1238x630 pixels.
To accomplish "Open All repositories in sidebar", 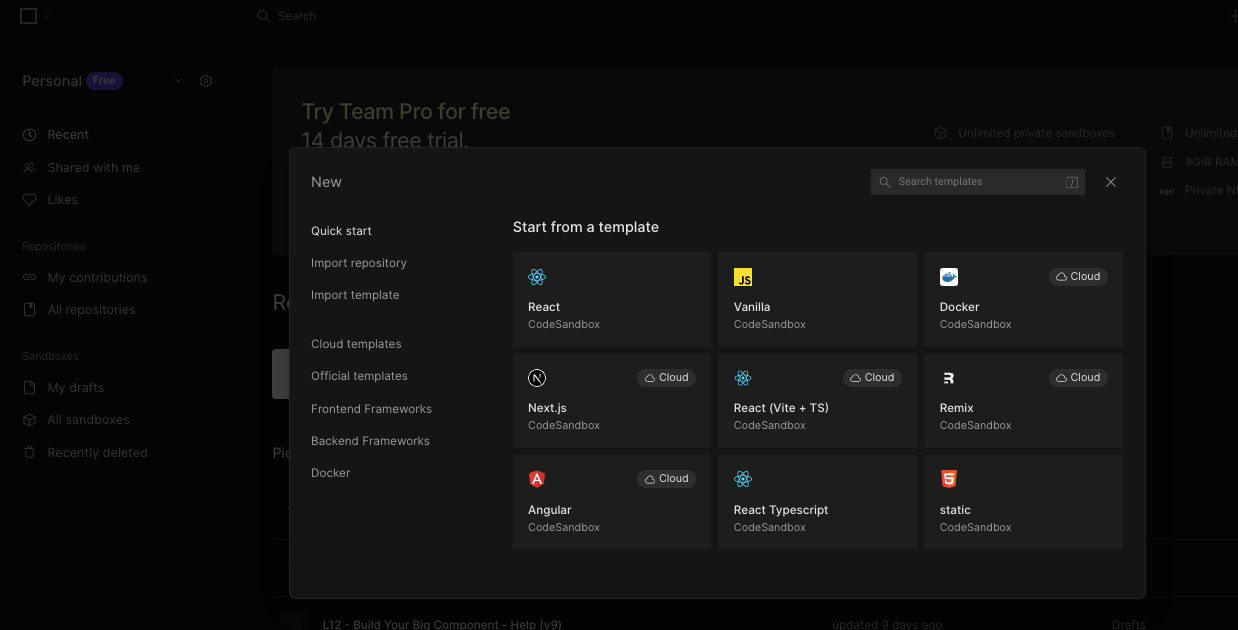I will [x=91, y=310].
